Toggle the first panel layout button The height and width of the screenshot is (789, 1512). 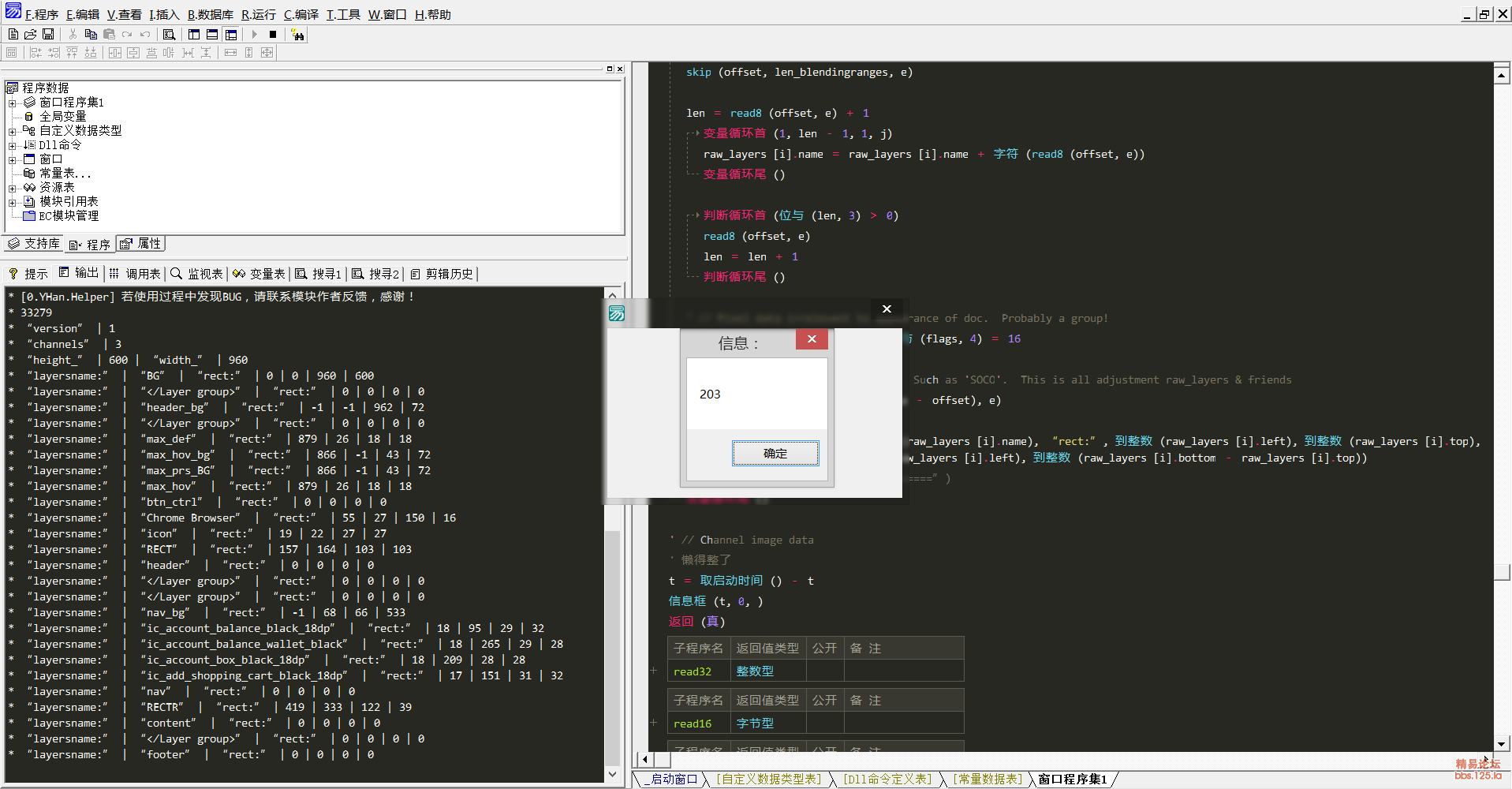point(194,35)
